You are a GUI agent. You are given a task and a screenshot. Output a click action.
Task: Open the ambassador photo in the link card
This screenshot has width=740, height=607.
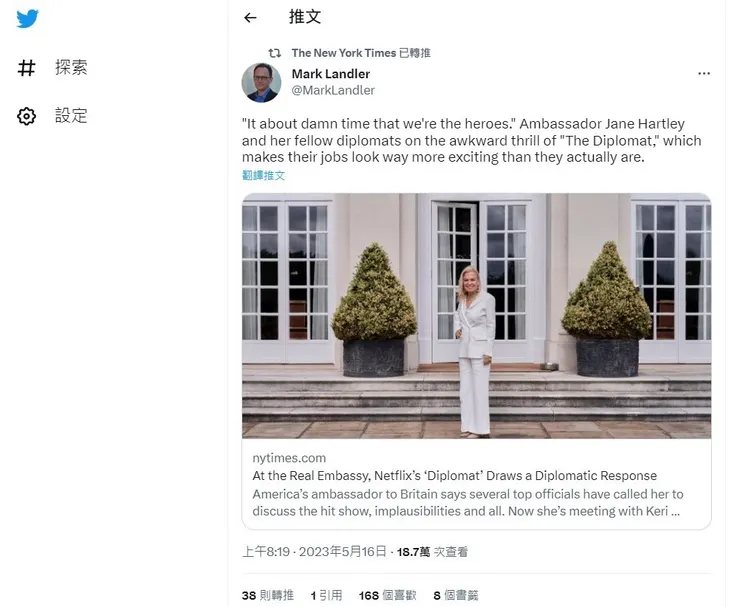[x=477, y=316]
